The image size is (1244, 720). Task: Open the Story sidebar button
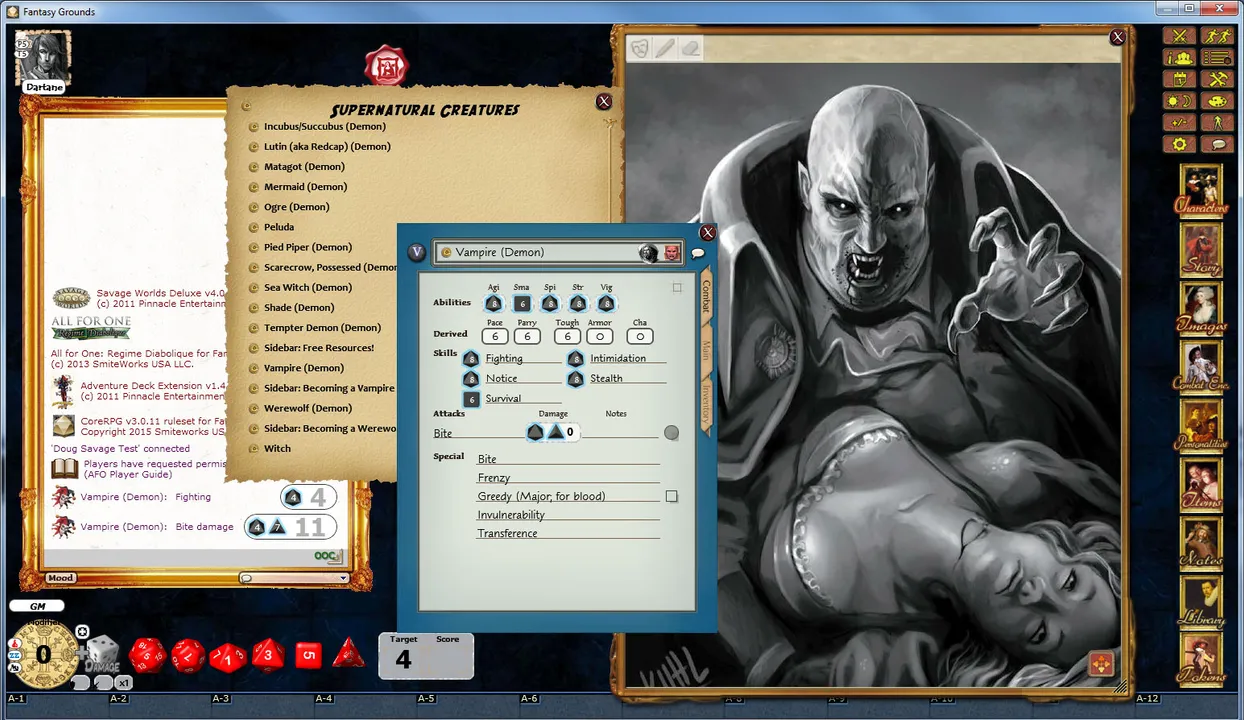1201,248
